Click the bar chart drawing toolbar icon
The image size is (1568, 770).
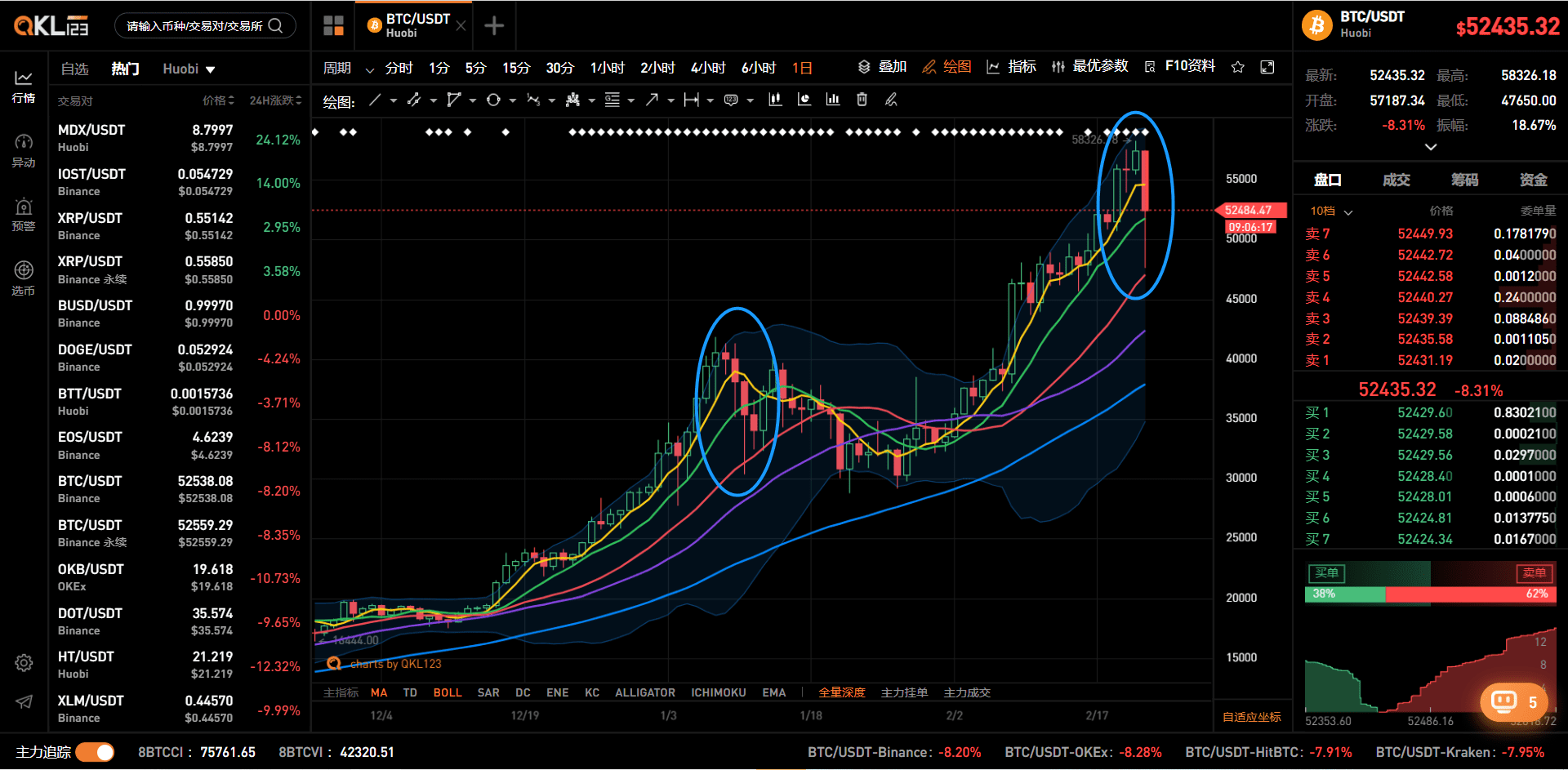click(x=833, y=100)
